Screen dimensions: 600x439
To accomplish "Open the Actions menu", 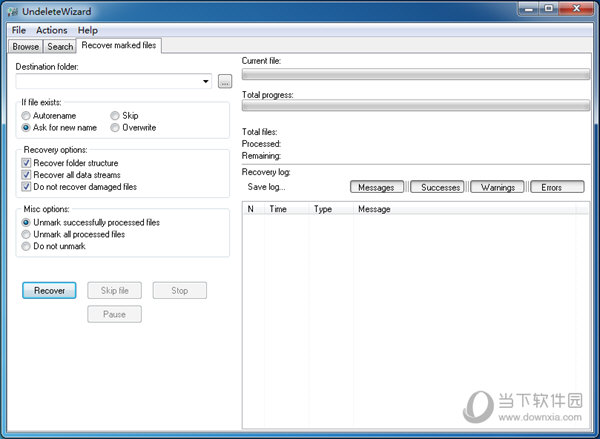I will coord(52,30).
